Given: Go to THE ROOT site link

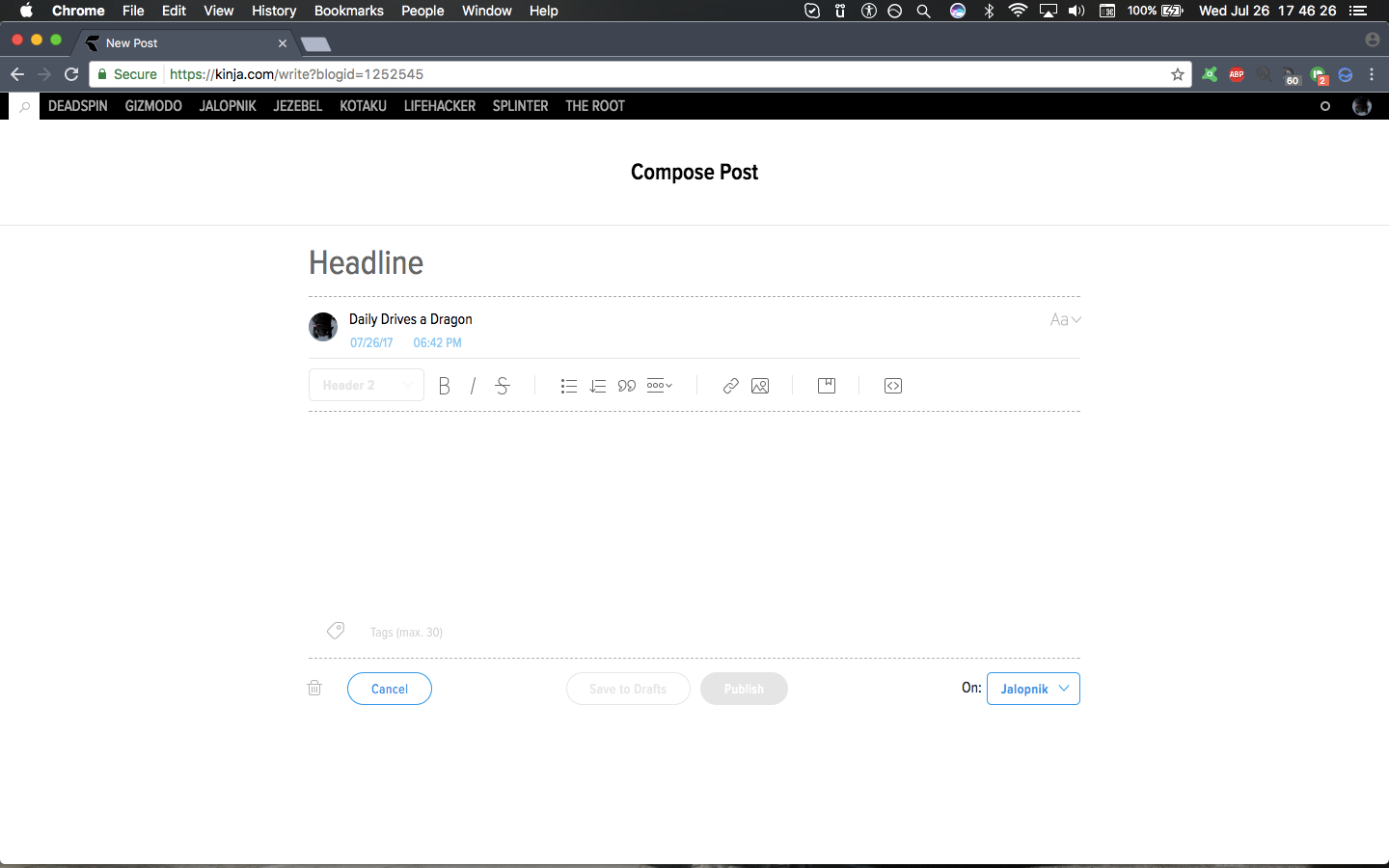Looking at the screenshot, I should (x=595, y=106).
